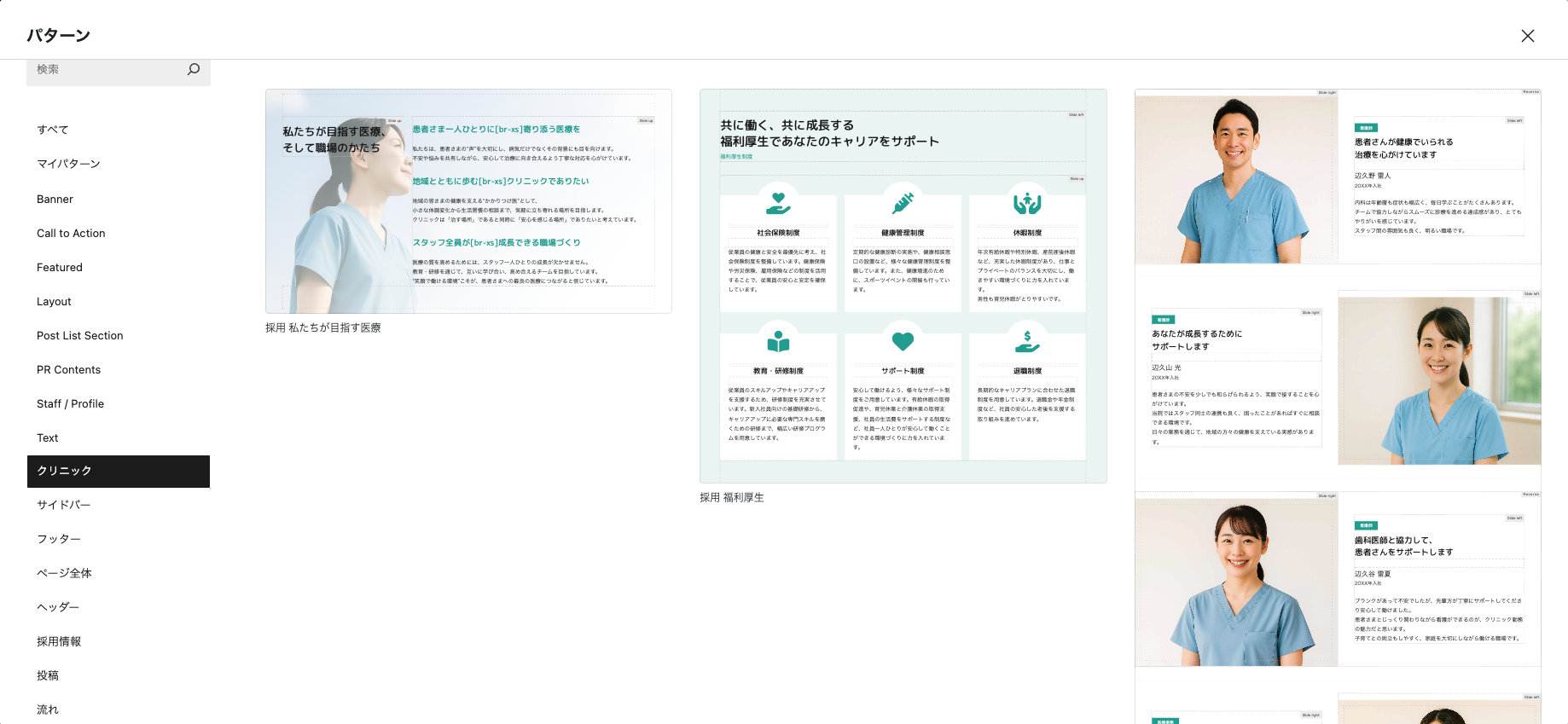Open the Featured patterns category
The height and width of the screenshot is (724, 1568).
60,267
